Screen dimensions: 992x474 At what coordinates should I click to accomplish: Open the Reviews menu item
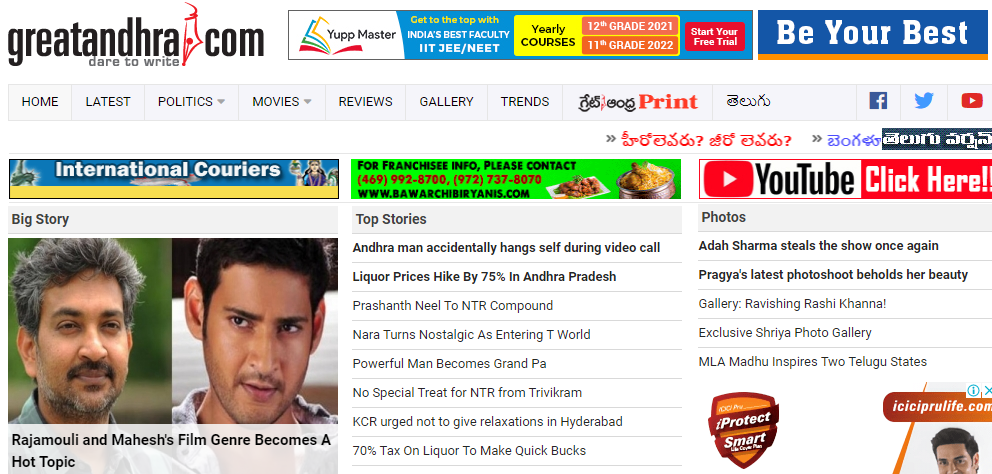coord(366,102)
